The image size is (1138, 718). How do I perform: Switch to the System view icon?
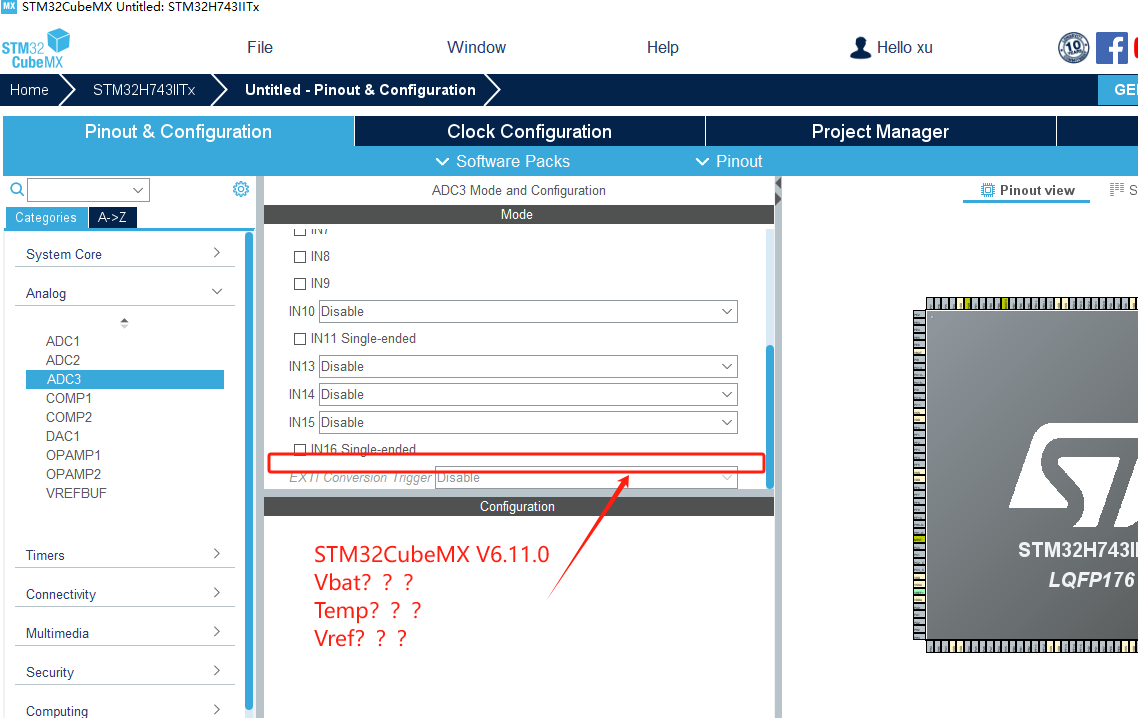(1119, 190)
